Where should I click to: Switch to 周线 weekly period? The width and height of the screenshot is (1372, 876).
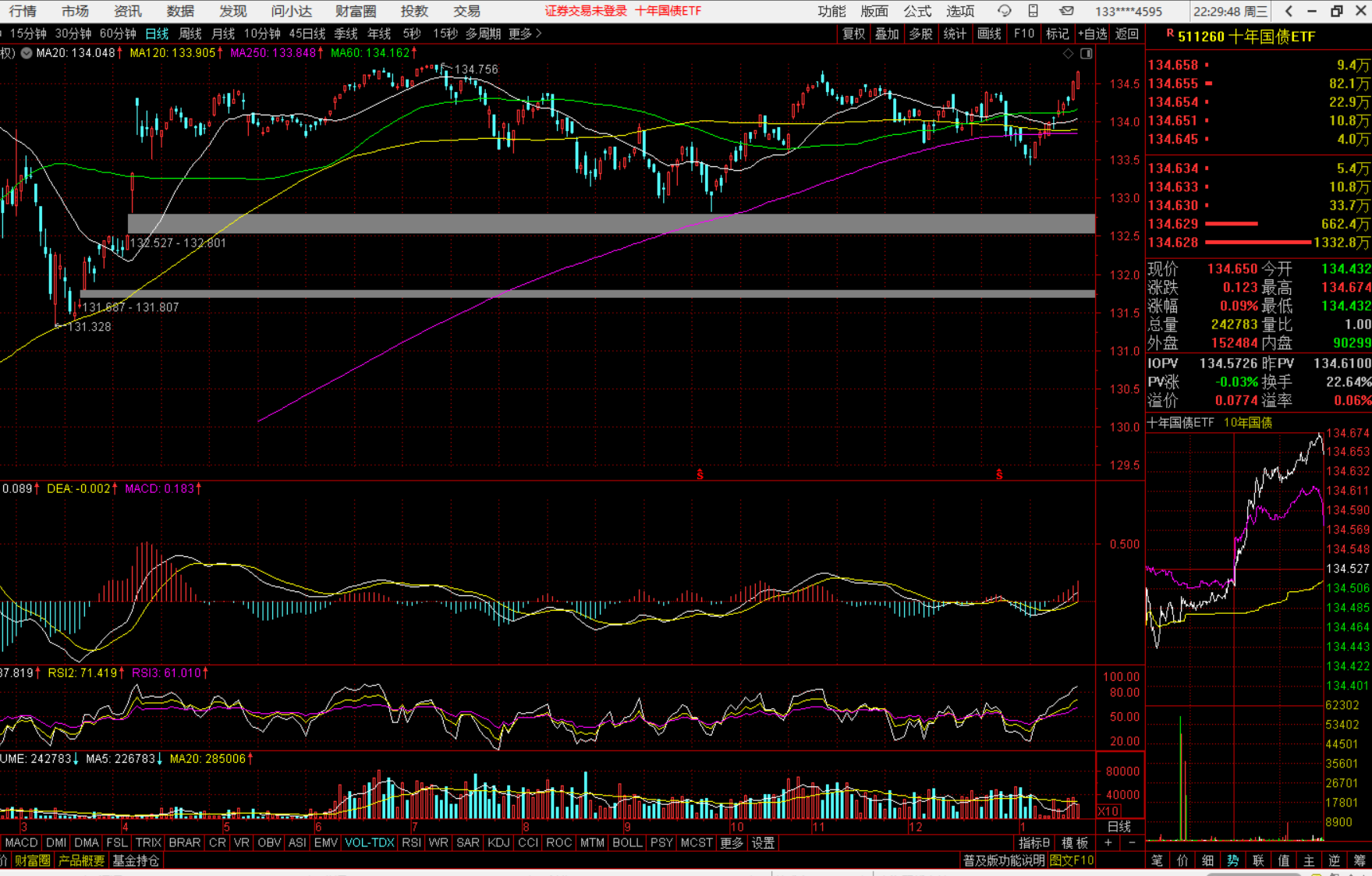190,34
